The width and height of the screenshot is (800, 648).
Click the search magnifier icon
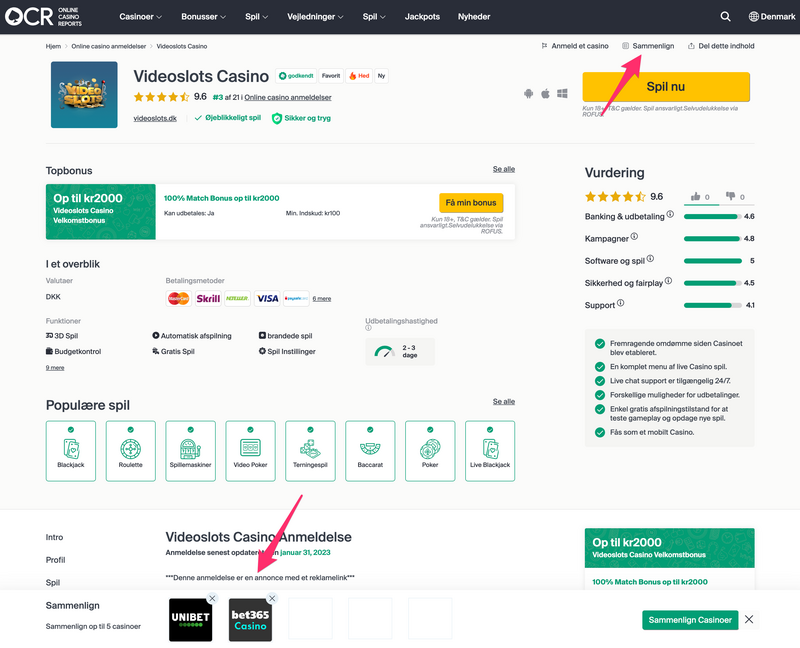click(725, 16)
